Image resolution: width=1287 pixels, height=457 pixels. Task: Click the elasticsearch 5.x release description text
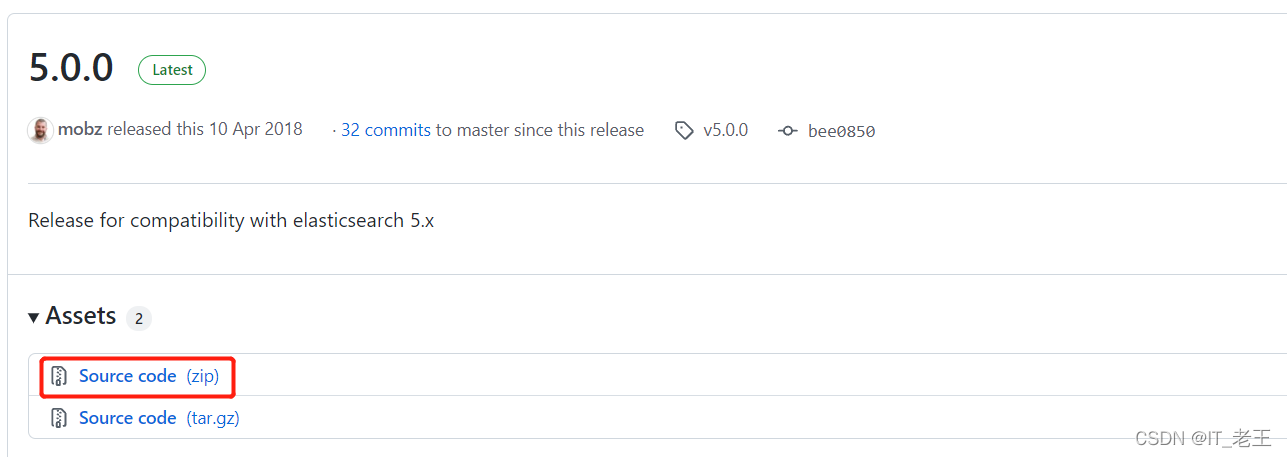coord(231,220)
